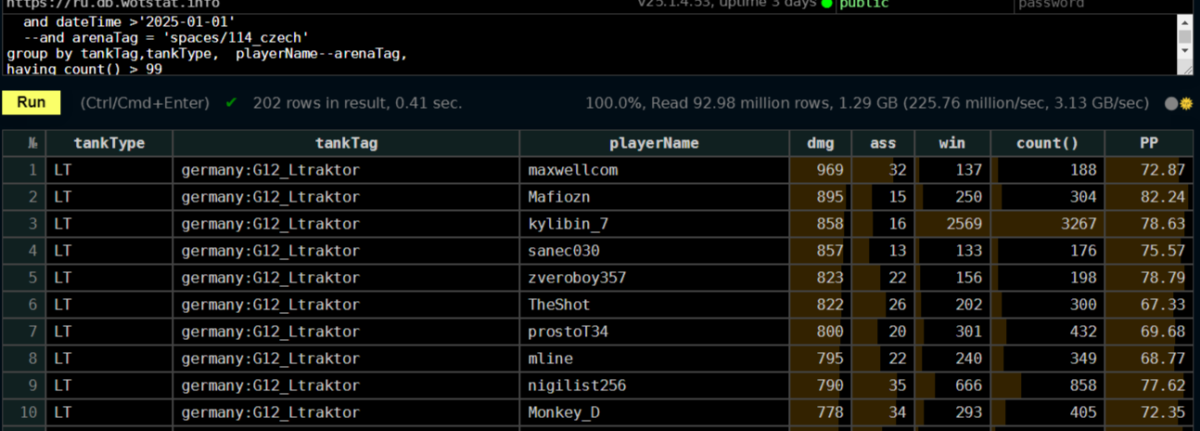The width and height of the screenshot is (1200, 431).
Task: Click the tankTag column header
Action: 346,143
